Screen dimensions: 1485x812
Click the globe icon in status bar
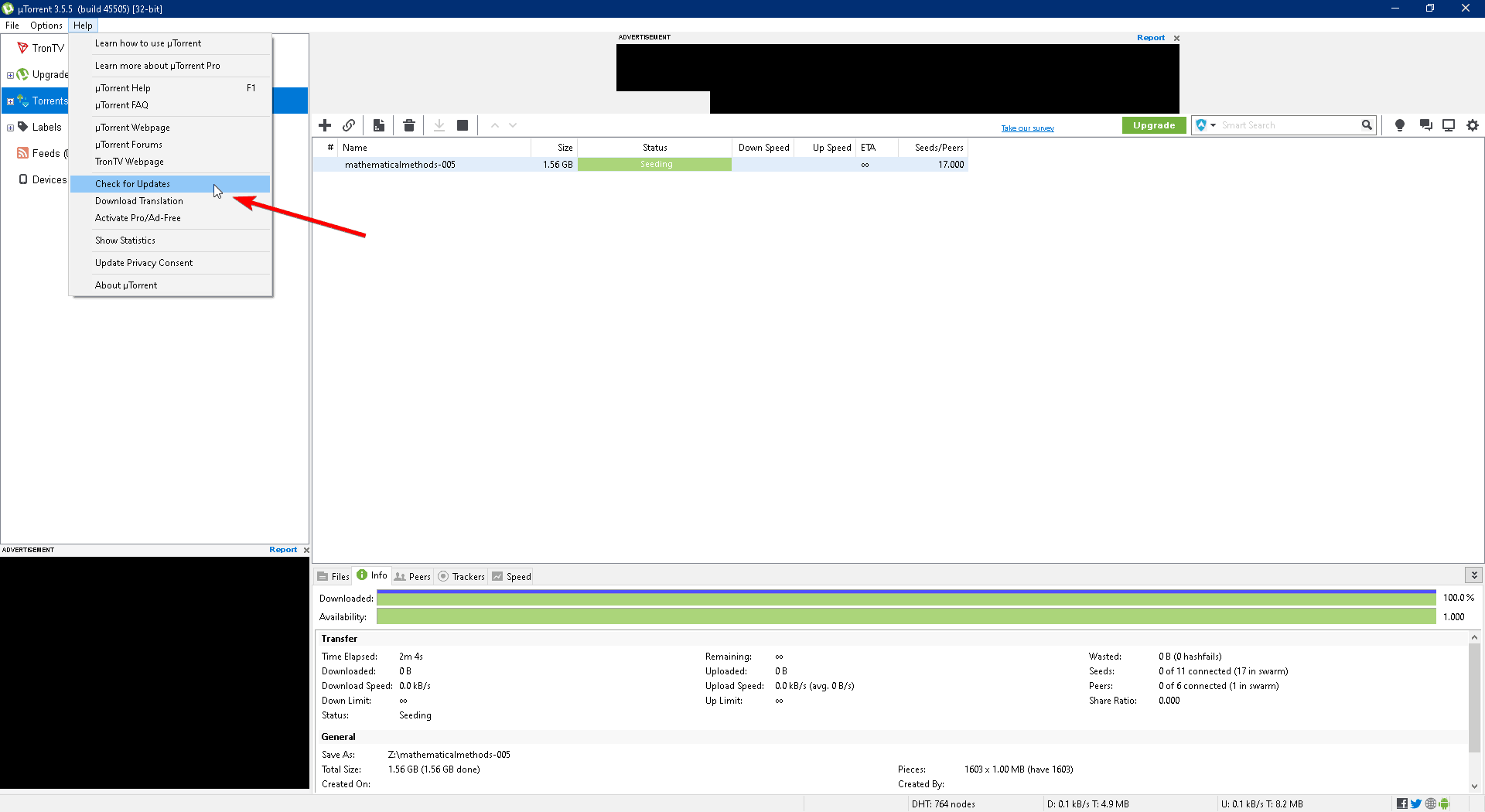(1430, 804)
